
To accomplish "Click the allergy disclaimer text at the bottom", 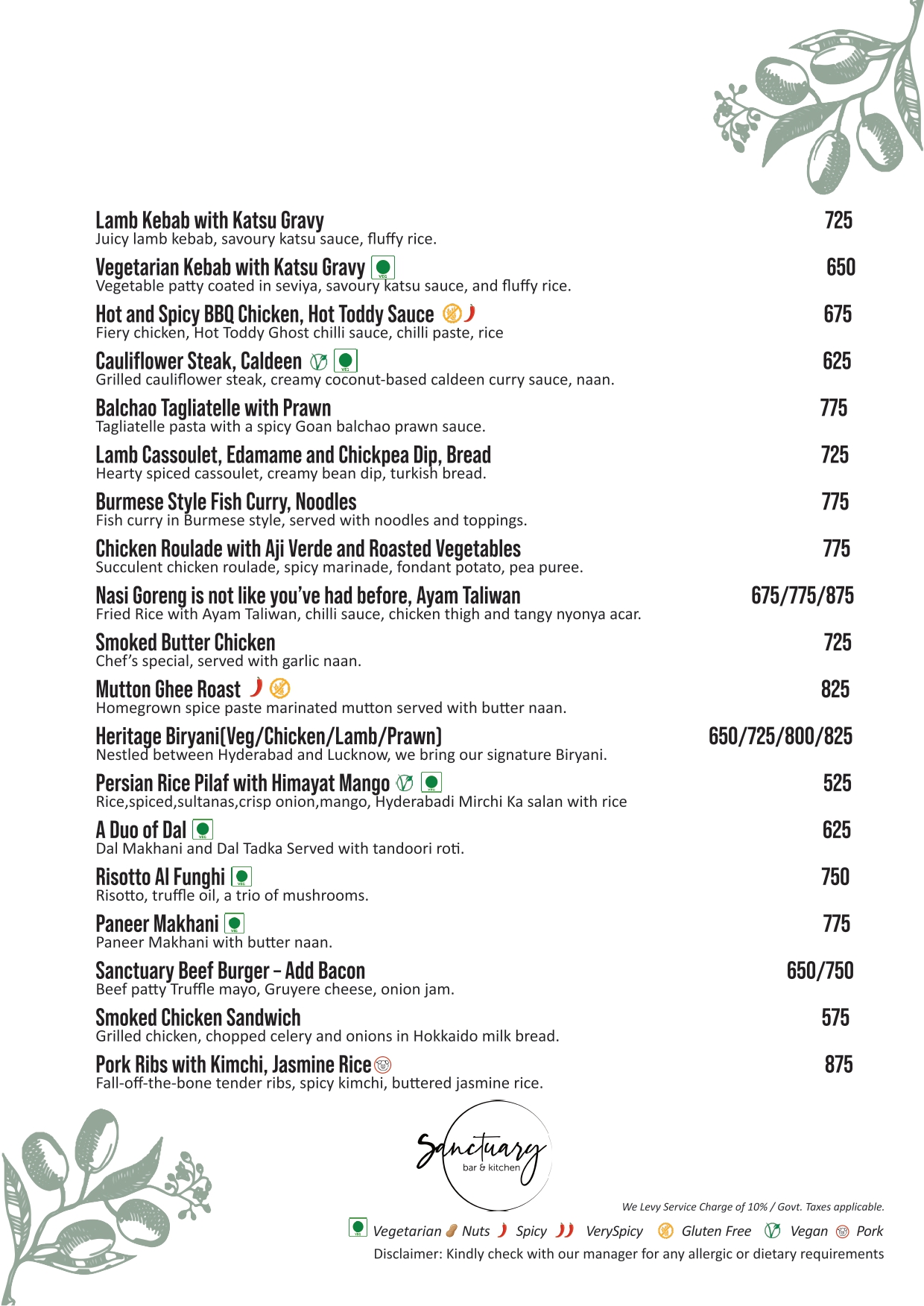I will pyautogui.click(x=628, y=1254).
